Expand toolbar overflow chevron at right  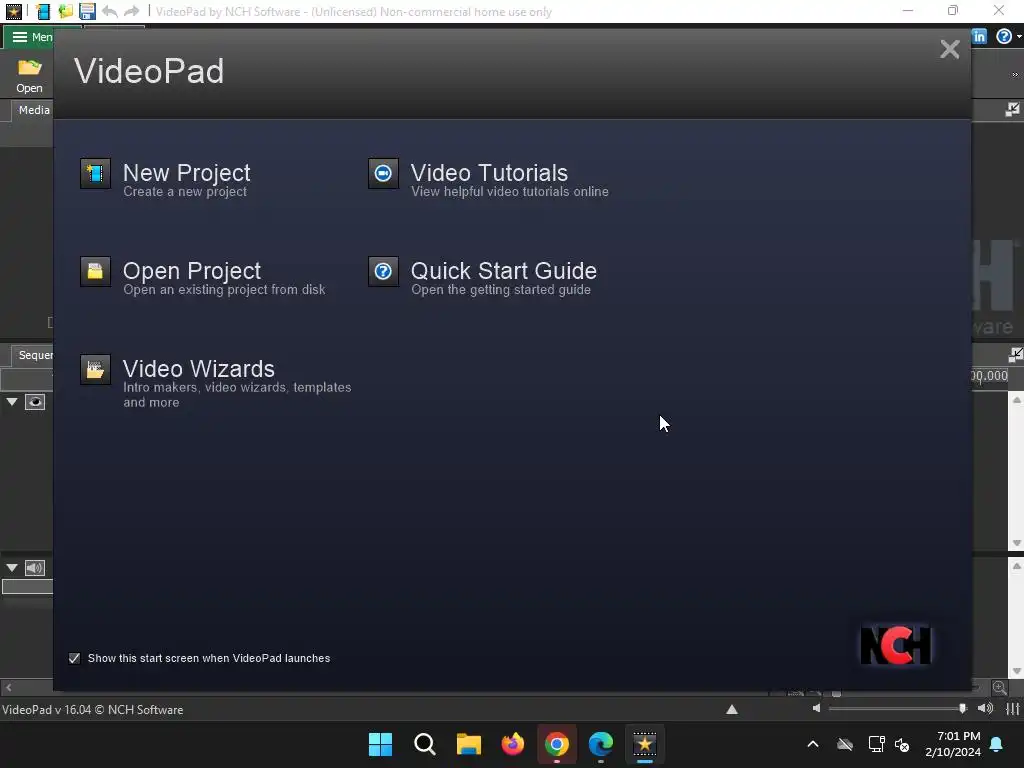point(1015,74)
